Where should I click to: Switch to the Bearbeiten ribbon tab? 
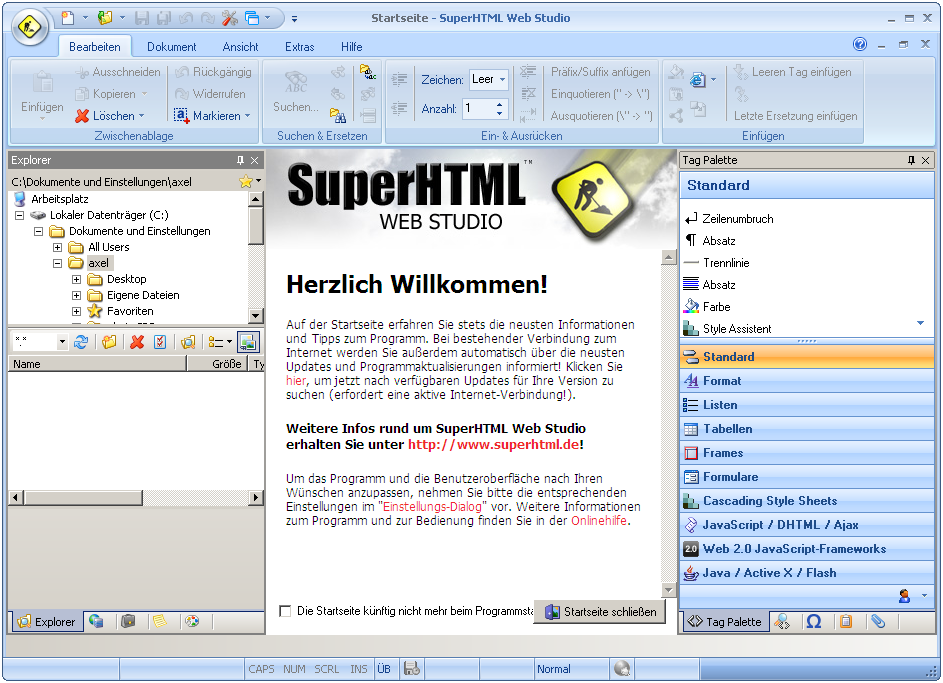94,46
